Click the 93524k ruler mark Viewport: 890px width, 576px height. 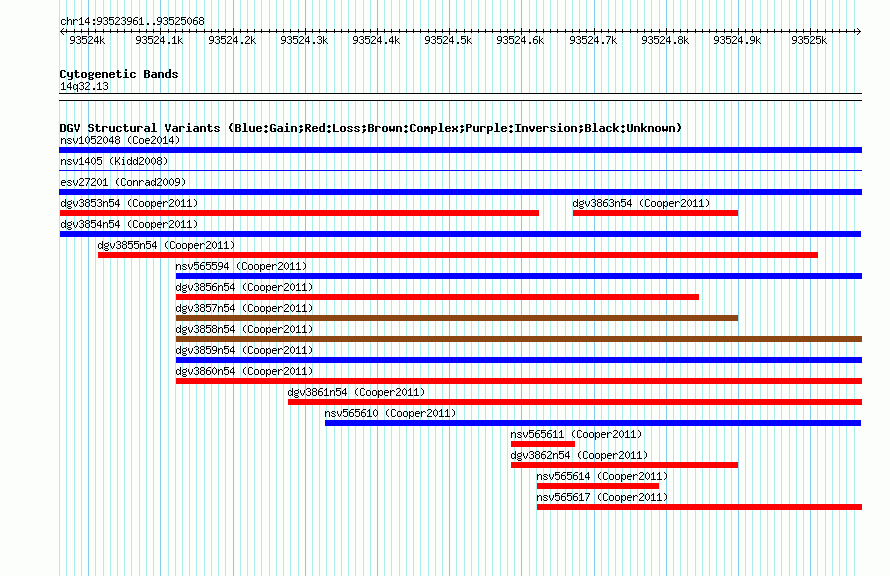point(87,40)
